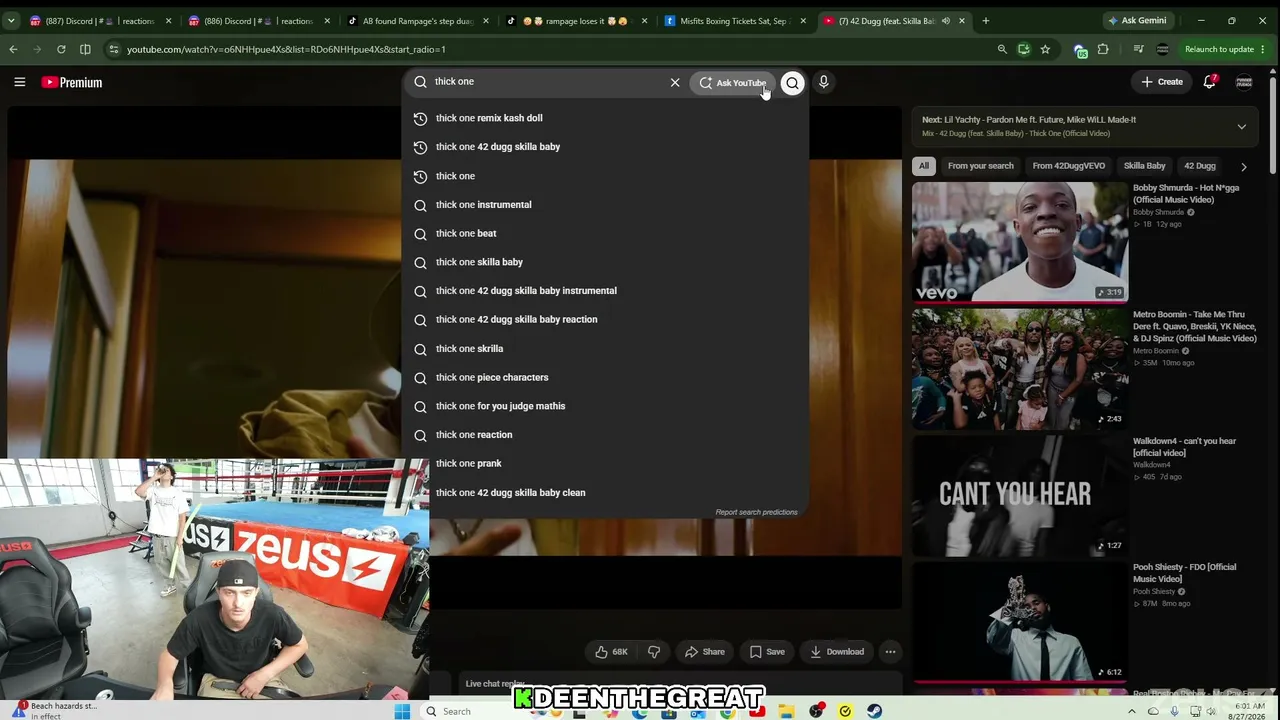Image resolution: width=1280 pixels, height=720 pixels.
Task: Dislike the video
Action: (x=654, y=652)
